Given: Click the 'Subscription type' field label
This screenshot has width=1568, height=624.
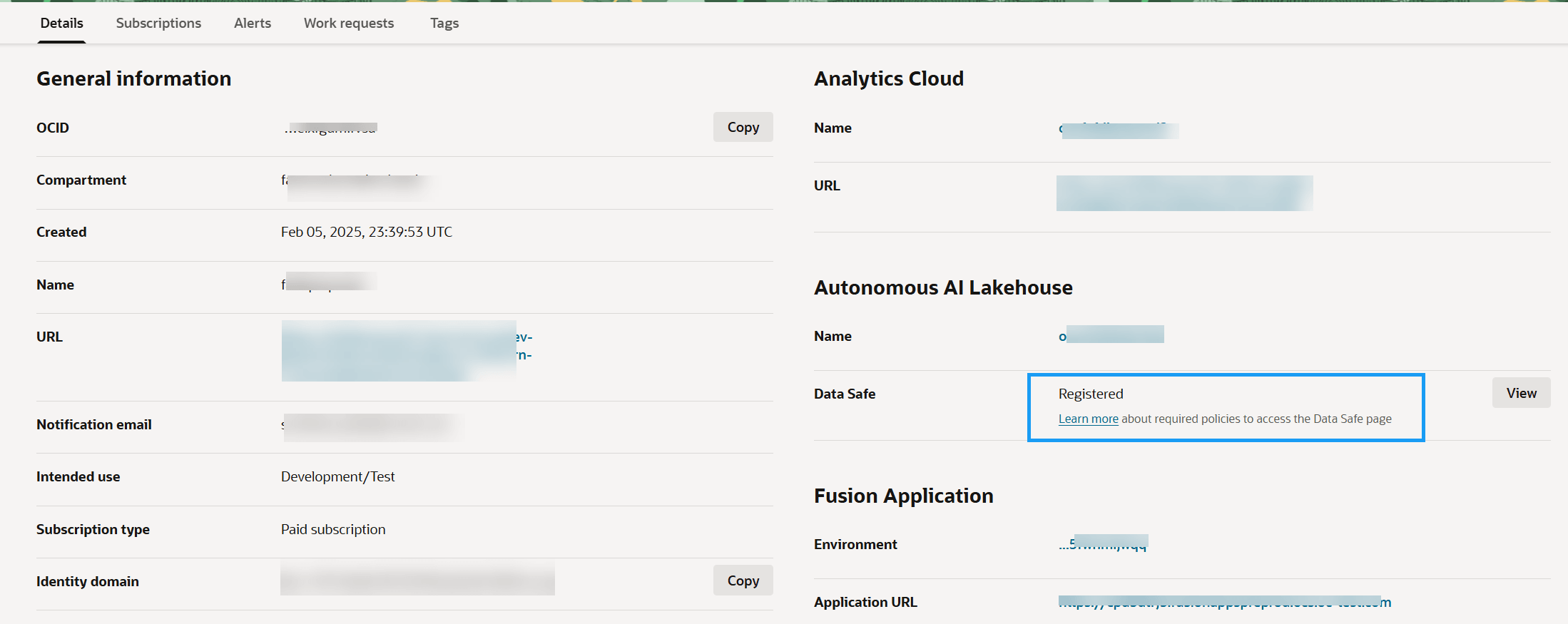Looking at the screenshot, I should (x=93, y=529).
